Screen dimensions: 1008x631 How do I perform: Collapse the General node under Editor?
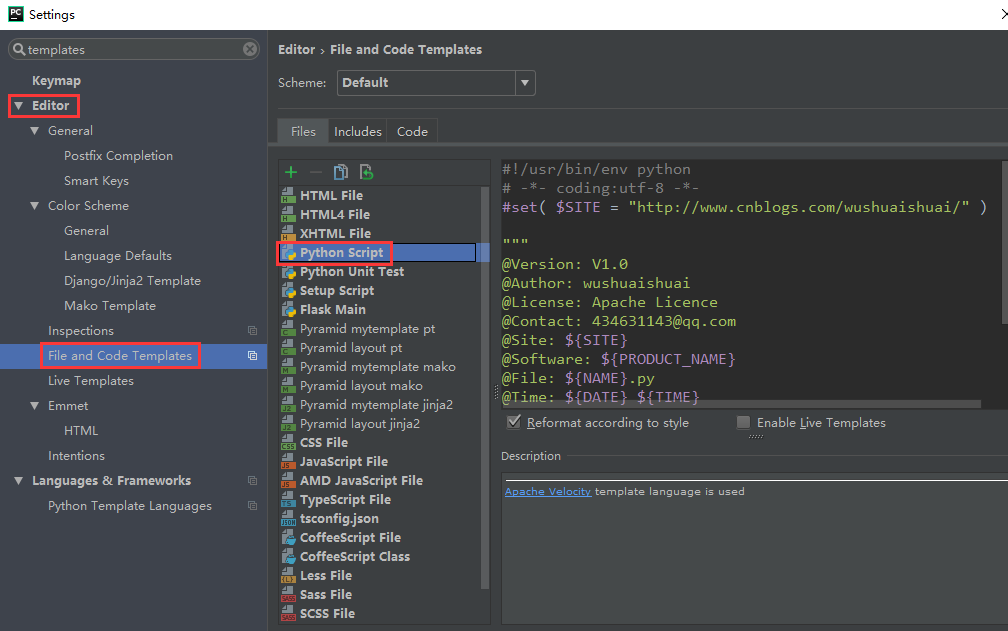tap(35, 130)
